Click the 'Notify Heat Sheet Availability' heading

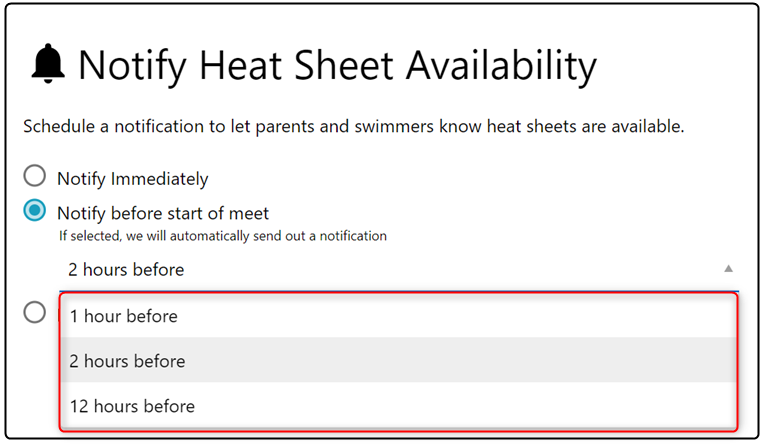click(337, 66)
